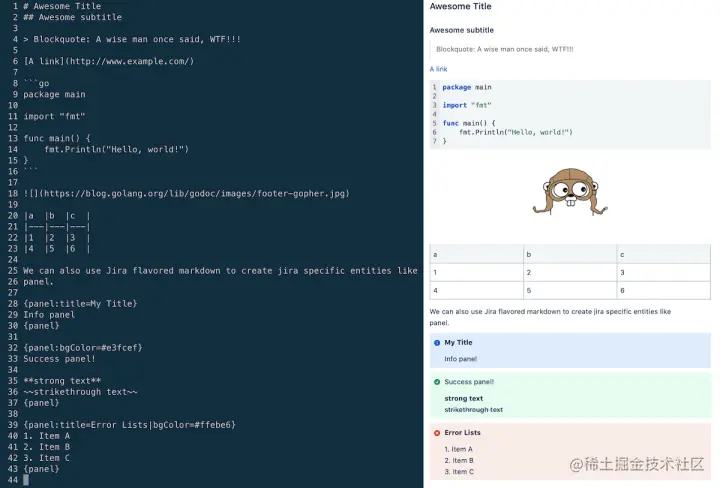720x488 pixels.
Task: Place cursor on editor line '## Awesome subtitle'
Action: 73,17
